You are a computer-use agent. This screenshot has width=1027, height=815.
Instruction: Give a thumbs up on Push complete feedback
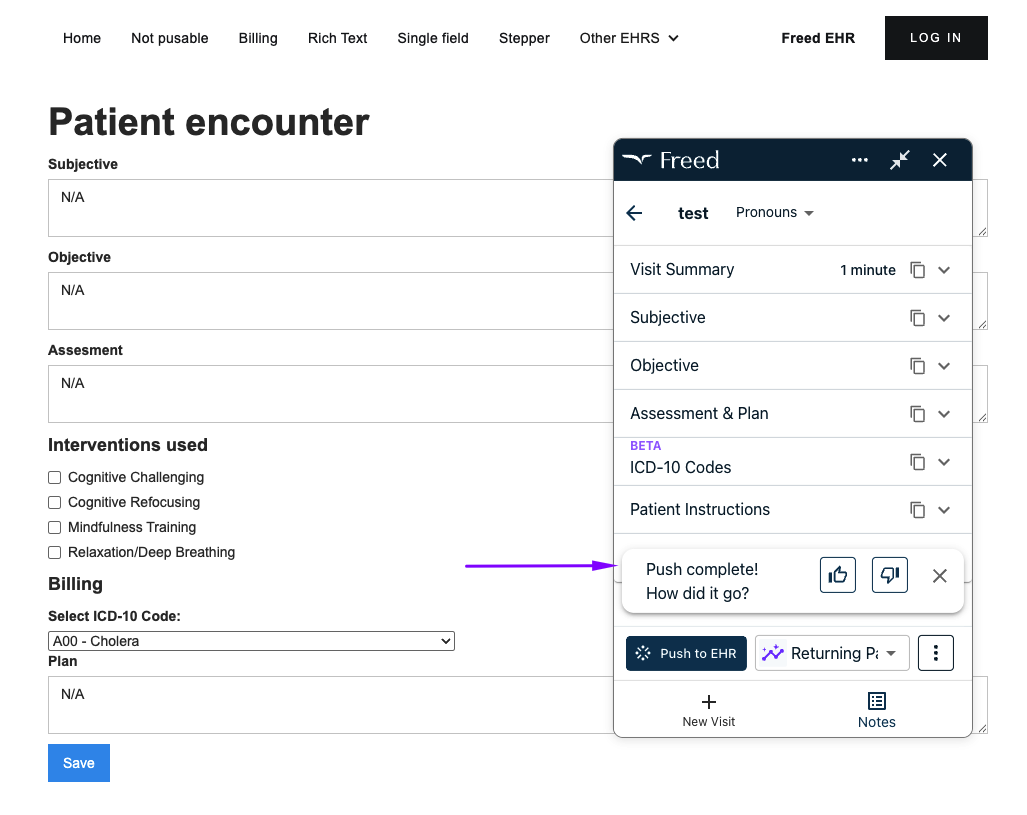[838, 574]
